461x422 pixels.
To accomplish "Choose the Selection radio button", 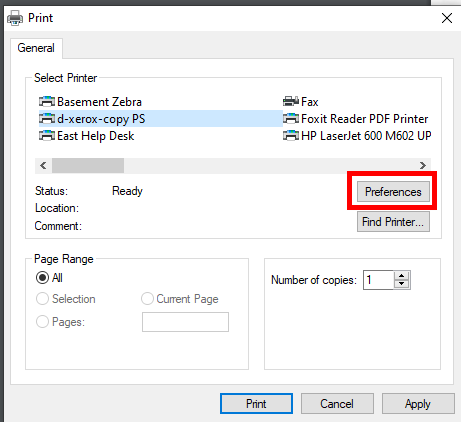I will pyautogui.click(x=42, y=299).
